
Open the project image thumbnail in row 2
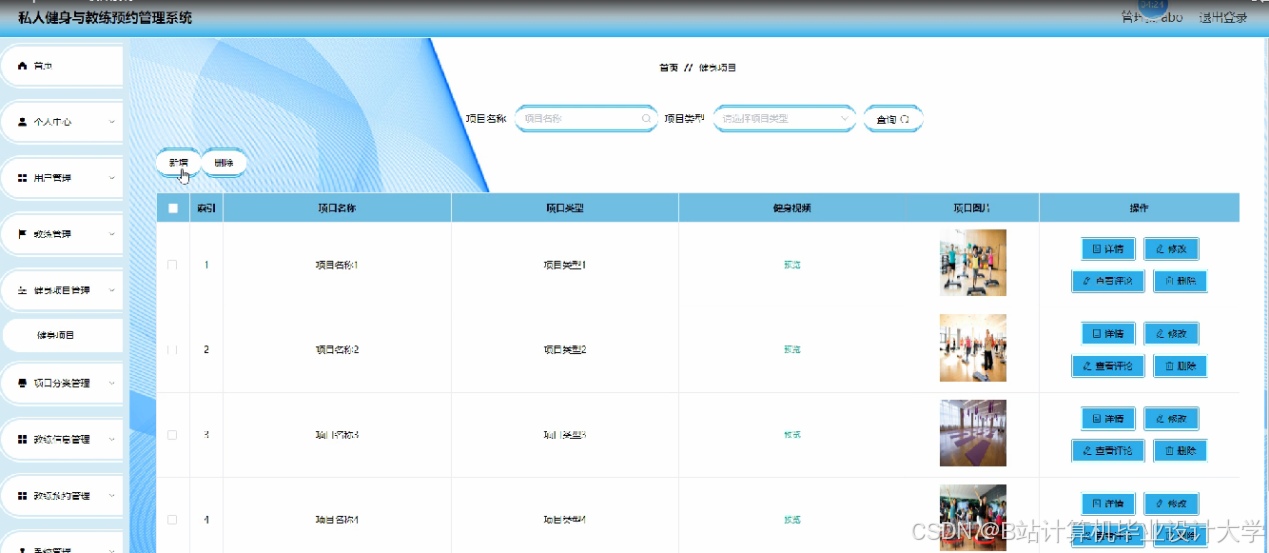[973, 348]
